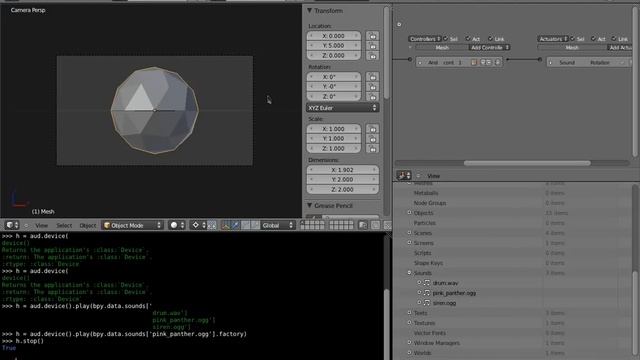Collapse the Sounds tree entry
This screenshot has height=360, width=640.
[x=409, y=273]
